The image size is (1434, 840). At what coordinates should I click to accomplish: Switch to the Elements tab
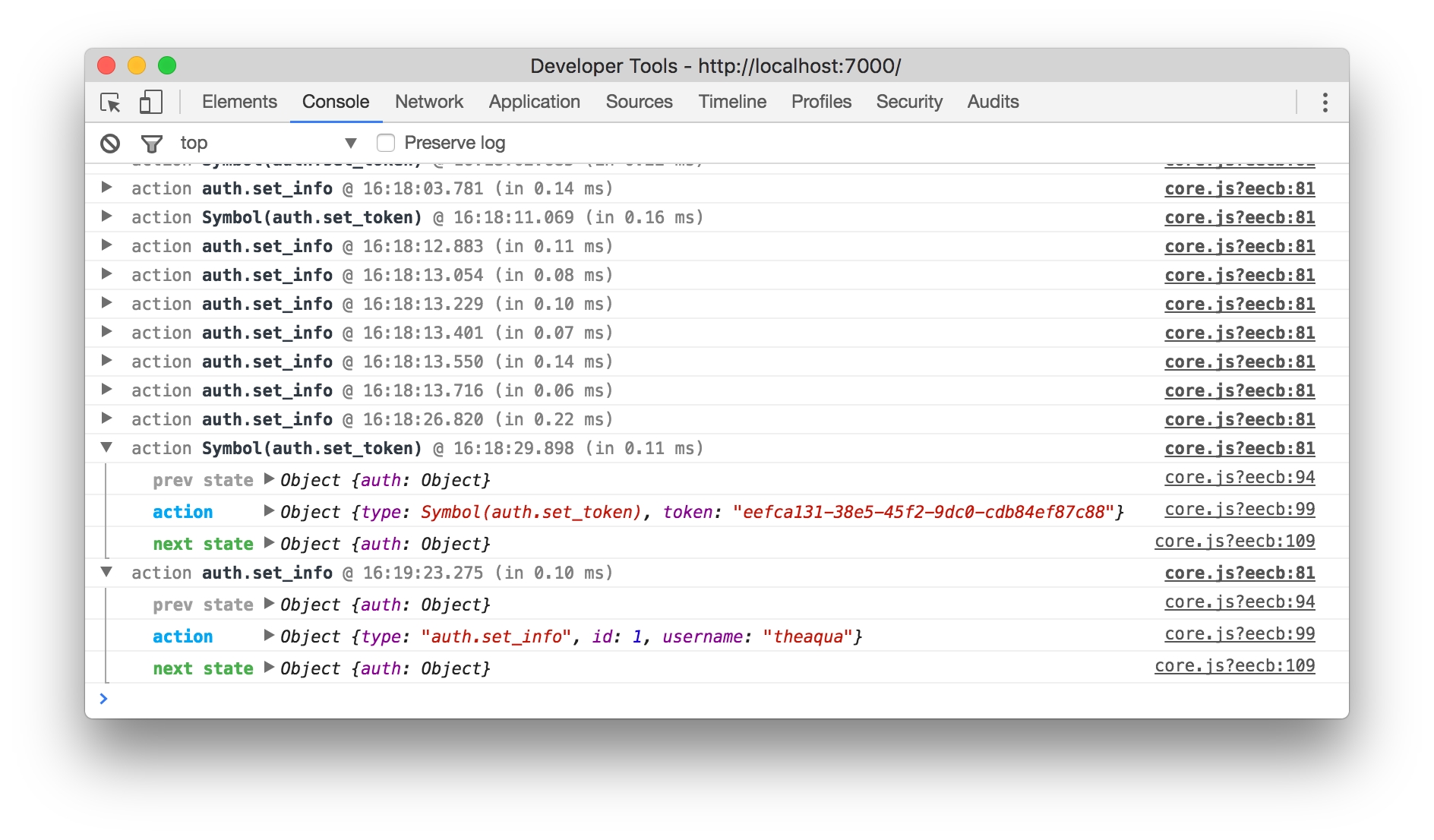pos(239,102)
